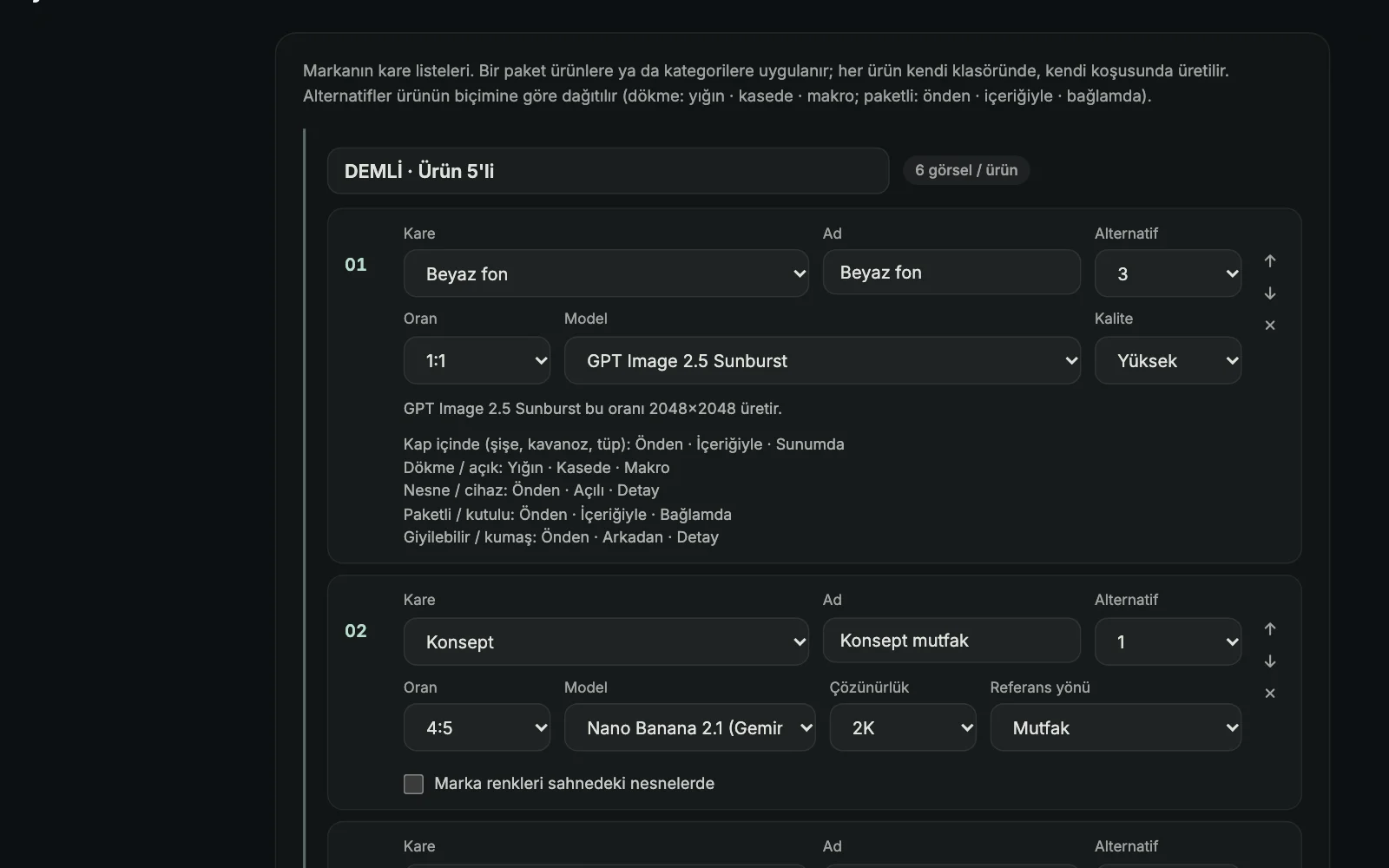This screenshot has height=868, width=1389.
Task: Open Alternatif dropdown set to 3
Action: (x=1168, y=273)
